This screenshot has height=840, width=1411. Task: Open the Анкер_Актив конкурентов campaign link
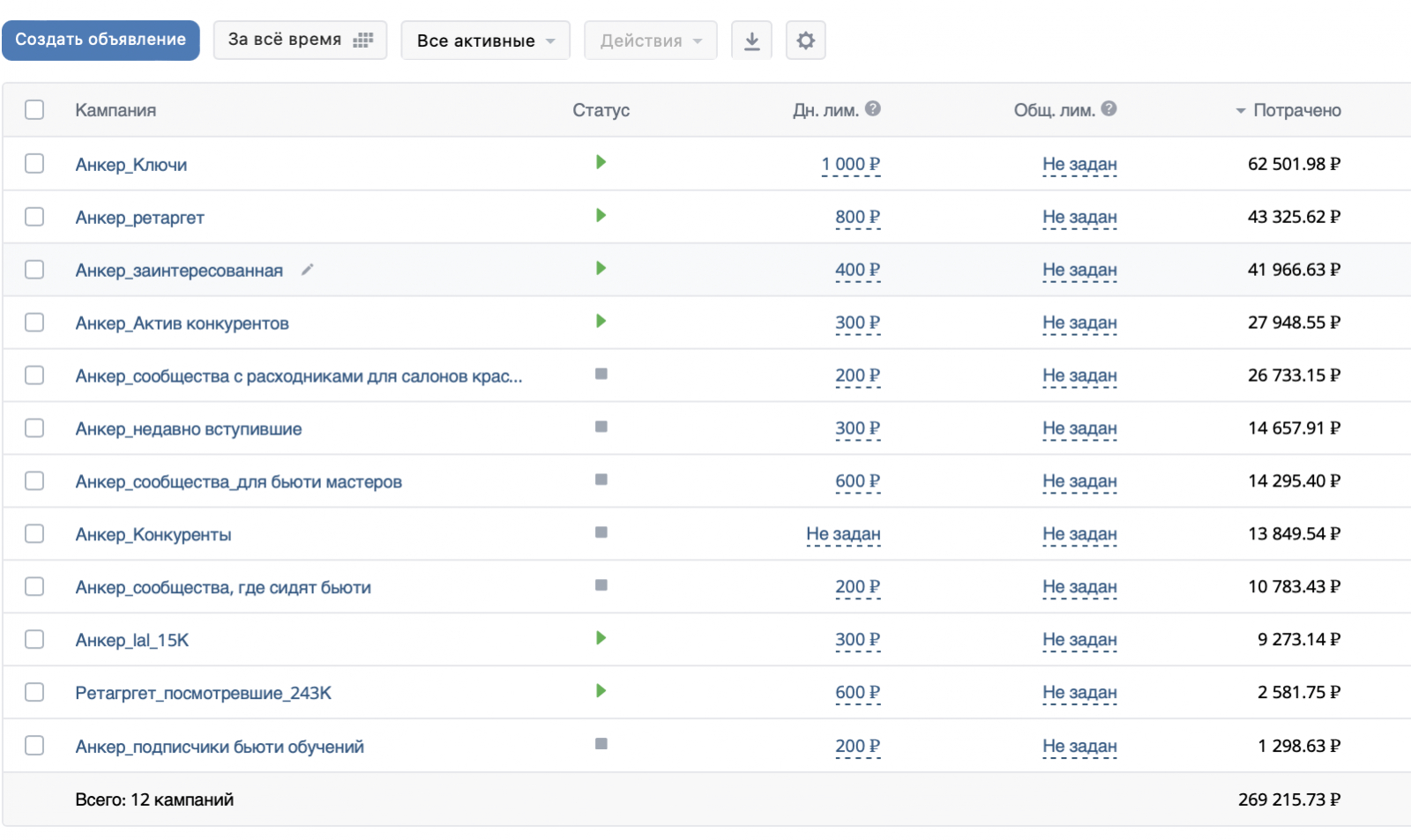pos(182,323)
